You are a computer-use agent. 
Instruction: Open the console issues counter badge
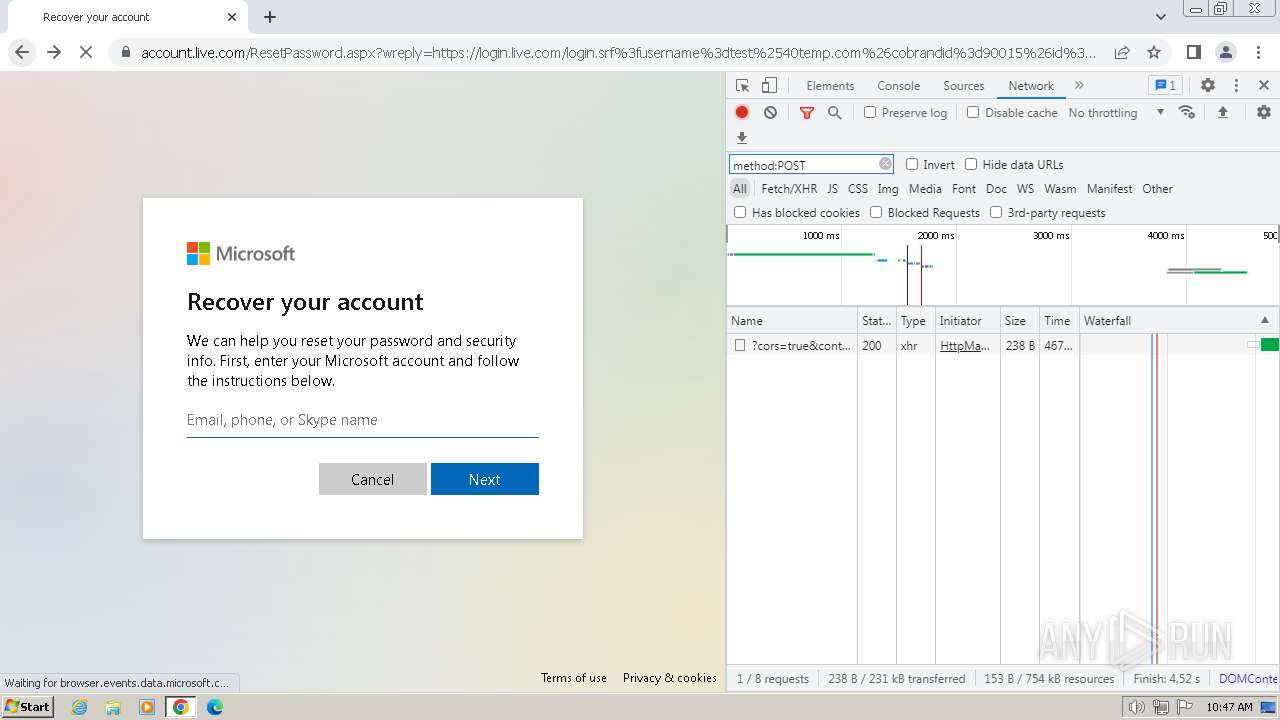pyautogui.click(x=1164, y=86)
